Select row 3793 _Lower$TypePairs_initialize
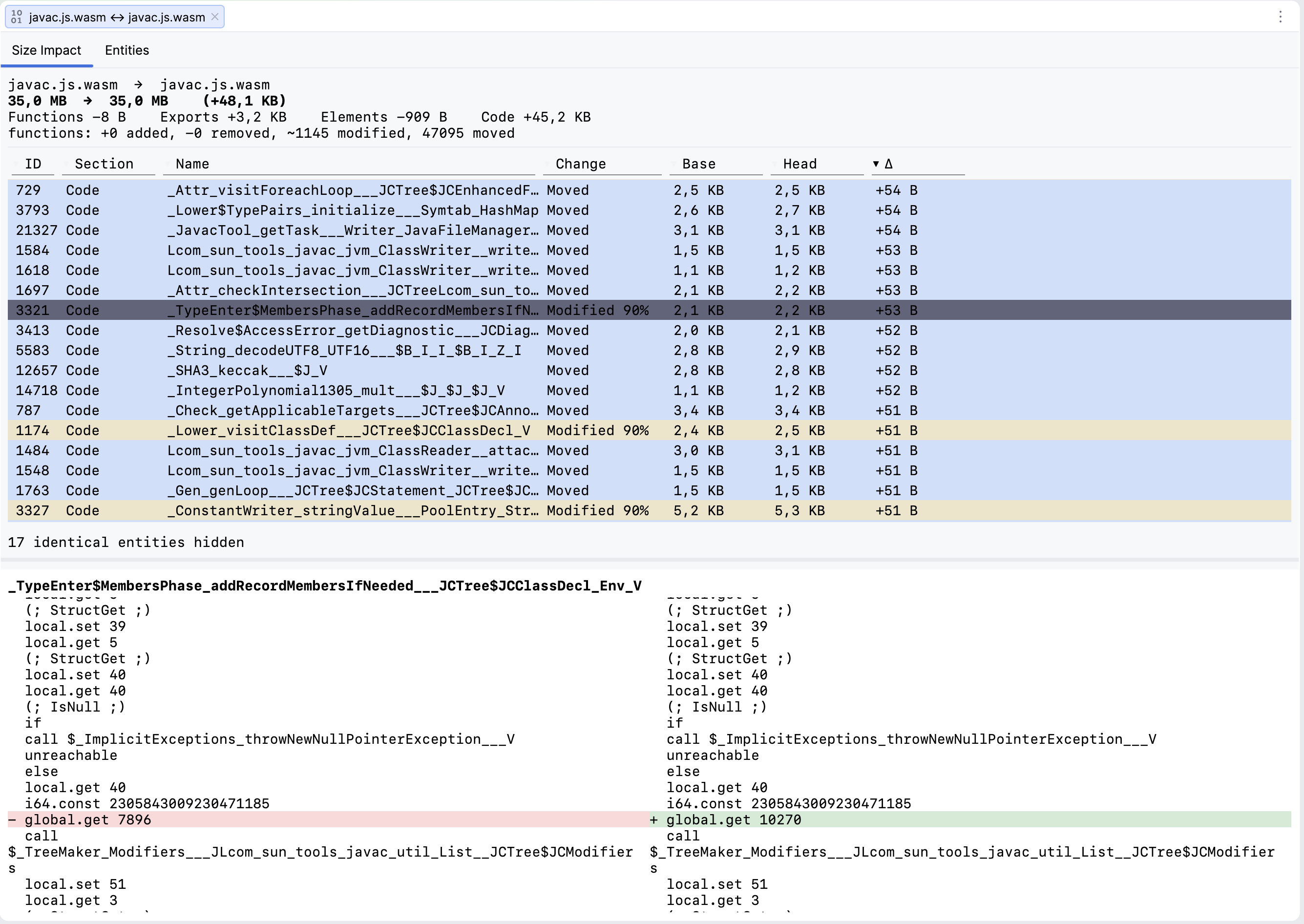The width and height of the screenshot is (1304, 924). click(x=649, y=210)
